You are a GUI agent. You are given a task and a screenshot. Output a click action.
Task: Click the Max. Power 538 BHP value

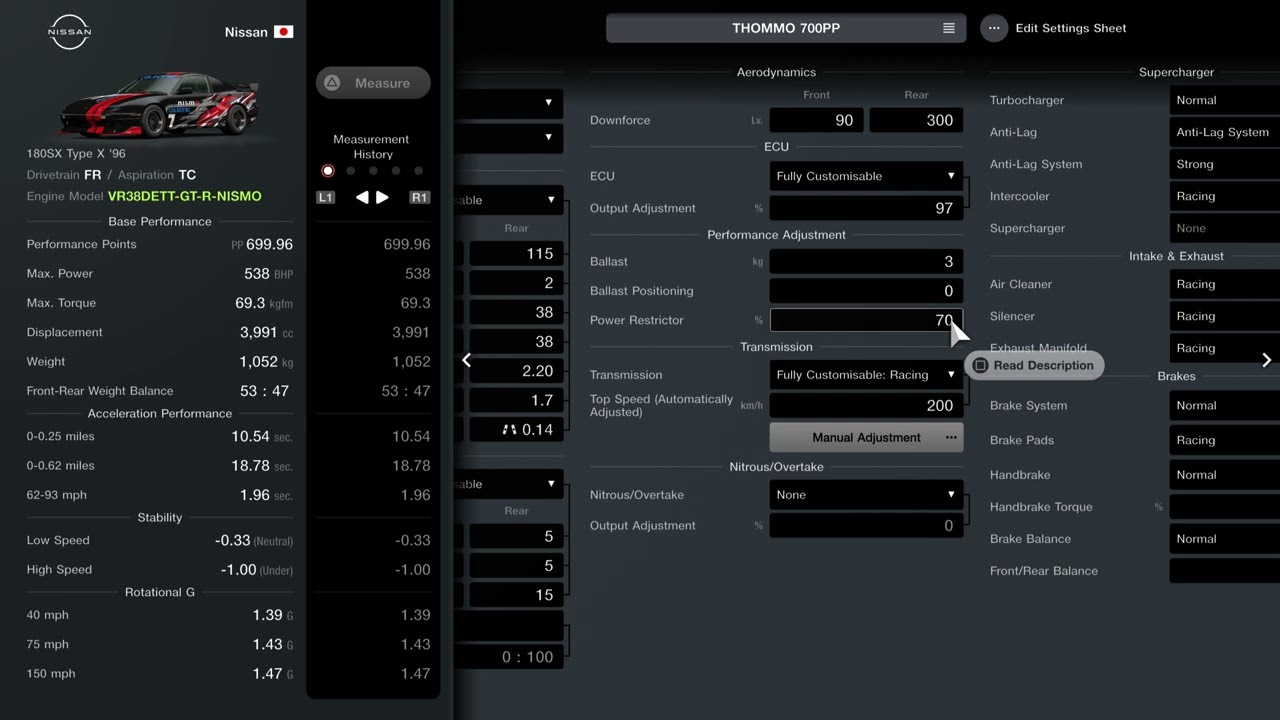[x=256, y=273]
